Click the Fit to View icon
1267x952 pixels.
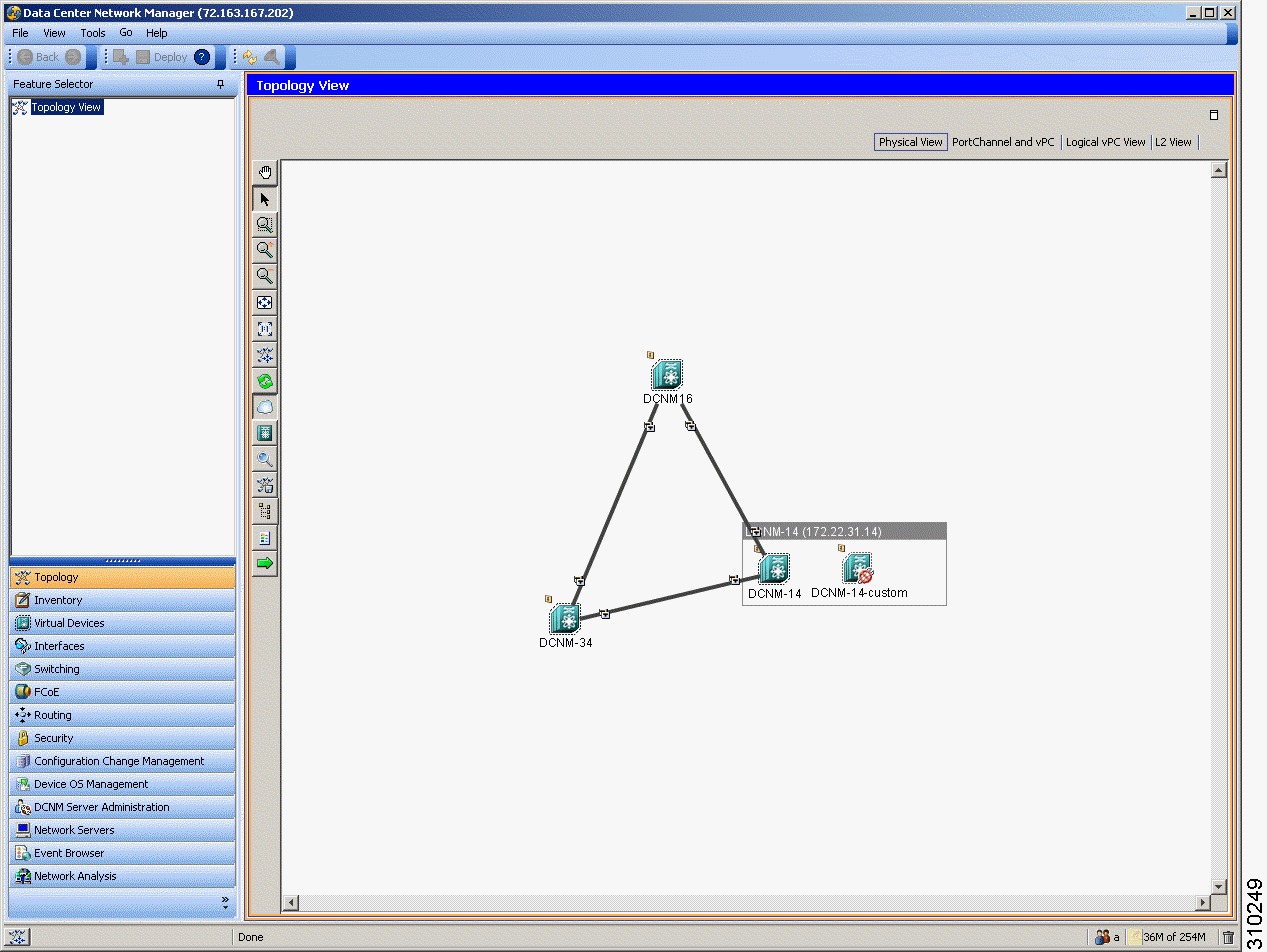264,303
